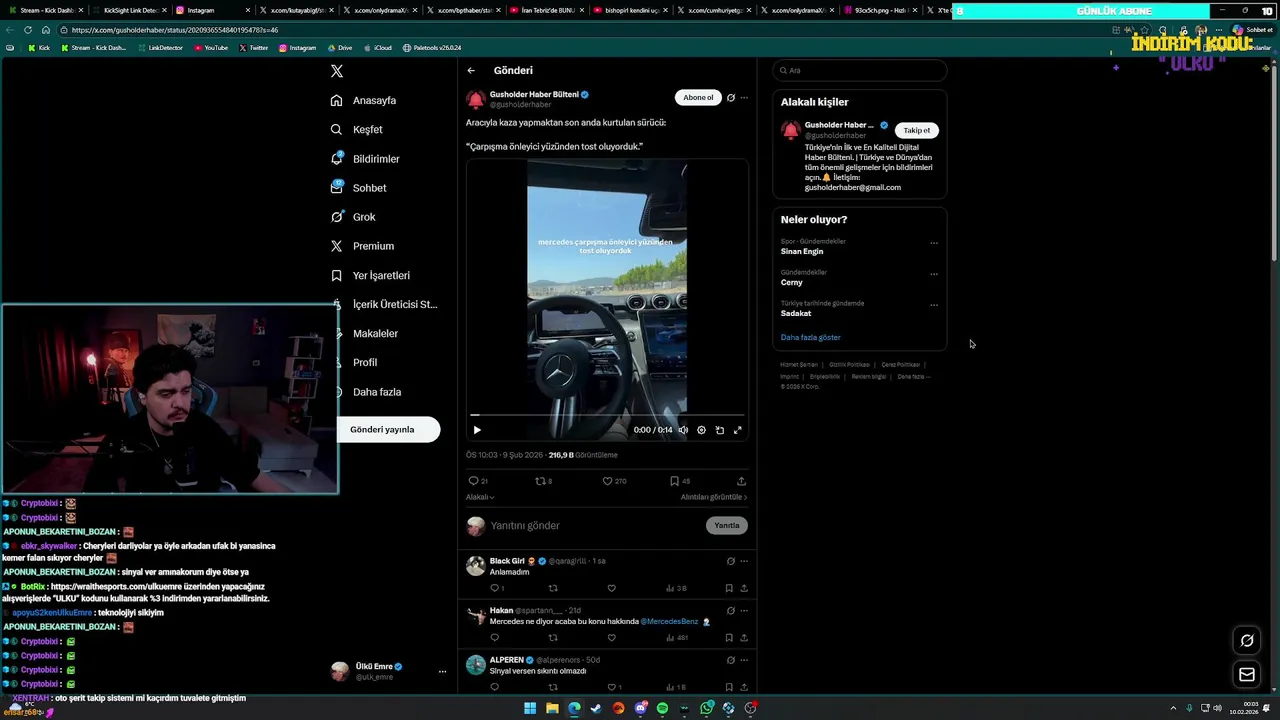Open Grok action icon on main post
Screen dimensions: 1280x720
731,97
